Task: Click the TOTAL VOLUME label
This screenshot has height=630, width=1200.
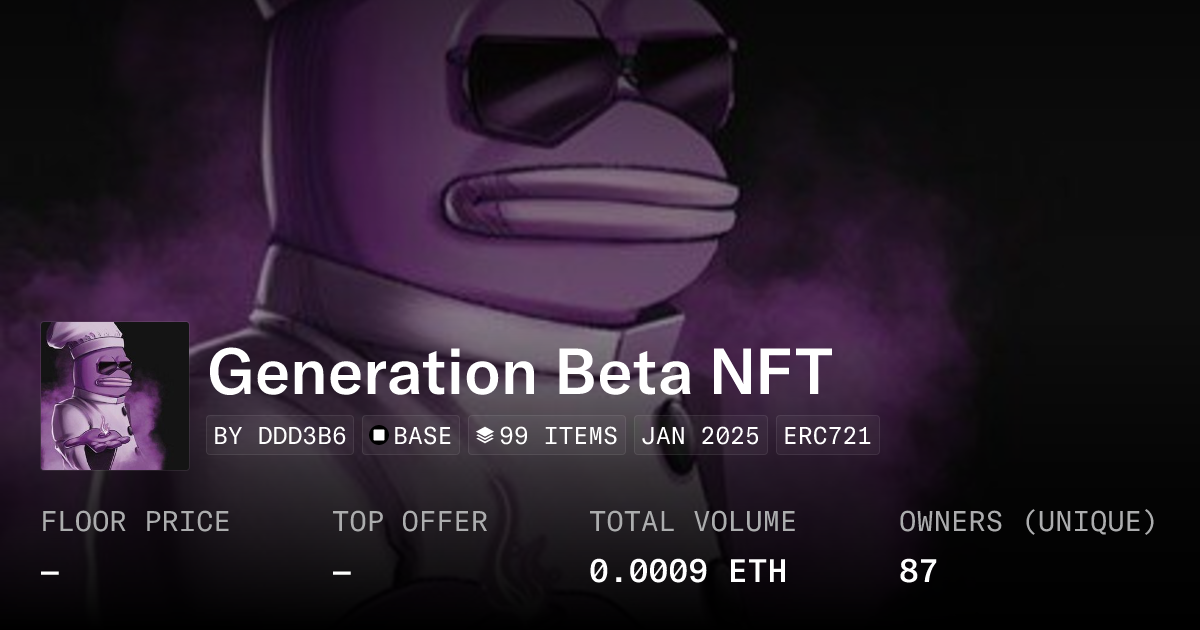Action: coord(692,522)
